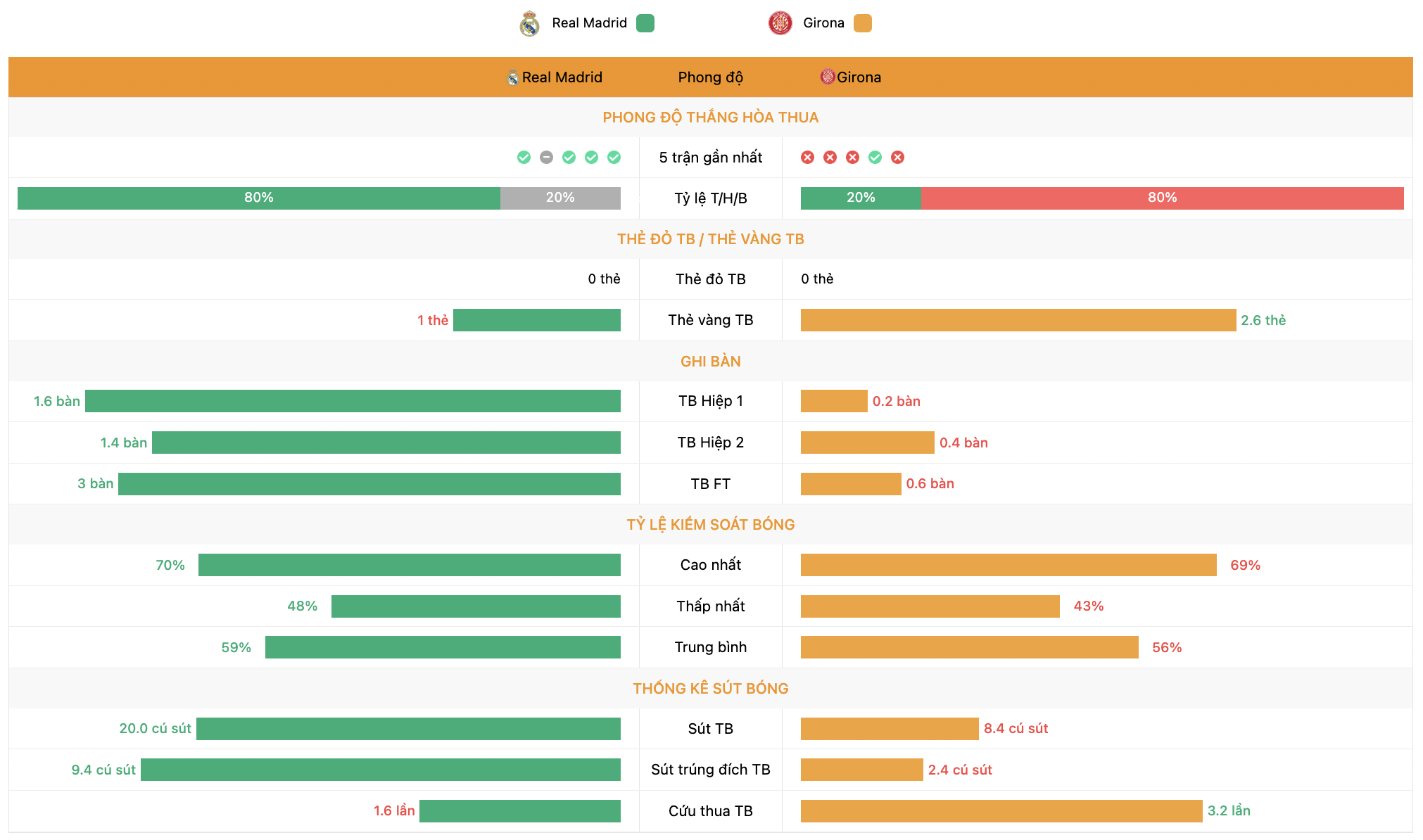This screenshot has width=1423, height=840.
Task: Click Real Madrid's '9.4 cú sút' value
Action: click(103, 770)
